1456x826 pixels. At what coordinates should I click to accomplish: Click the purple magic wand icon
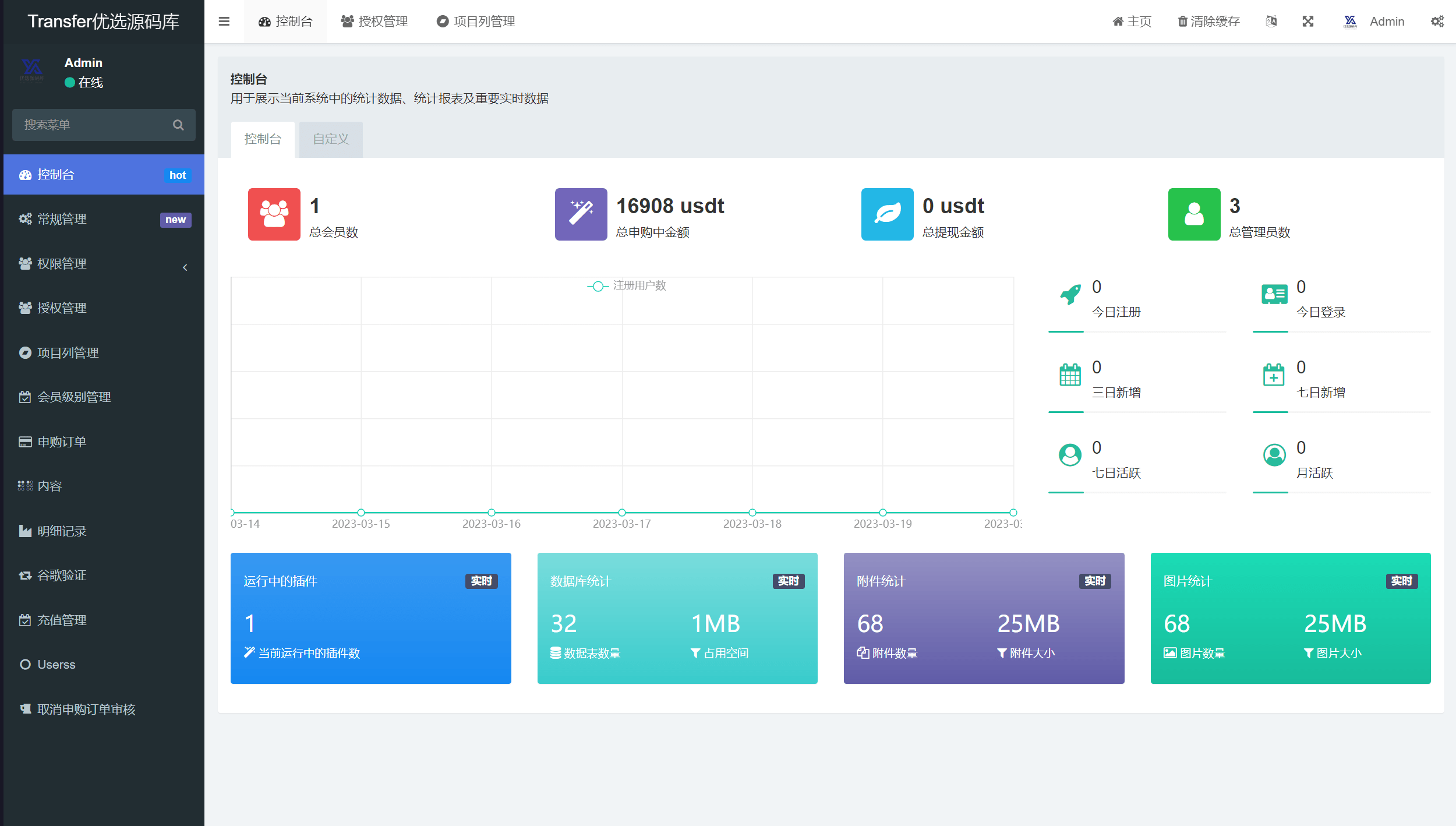click(x=581, y=214)
